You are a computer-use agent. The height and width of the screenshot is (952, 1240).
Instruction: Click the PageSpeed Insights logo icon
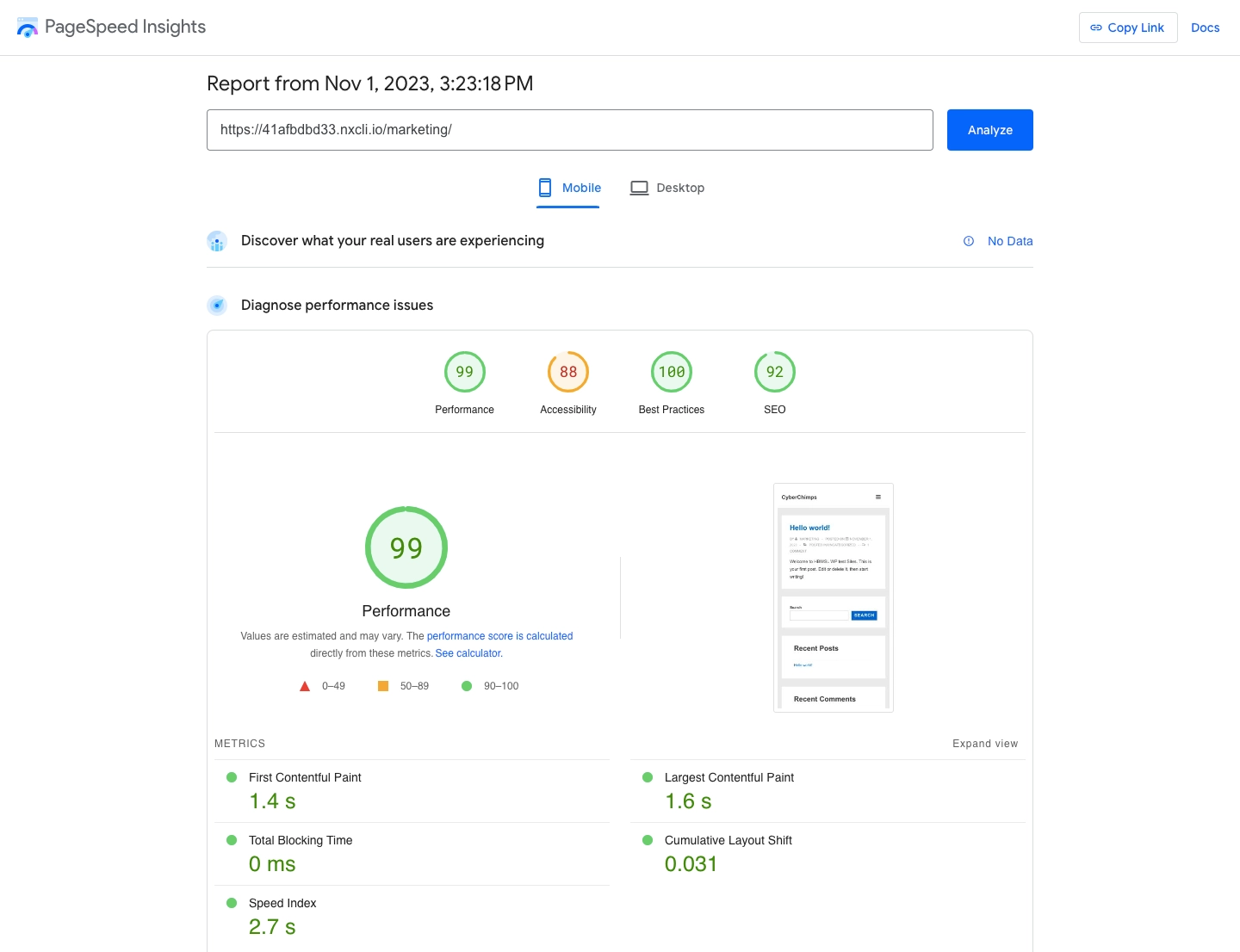pyautogui.click(x=27, y=27)
